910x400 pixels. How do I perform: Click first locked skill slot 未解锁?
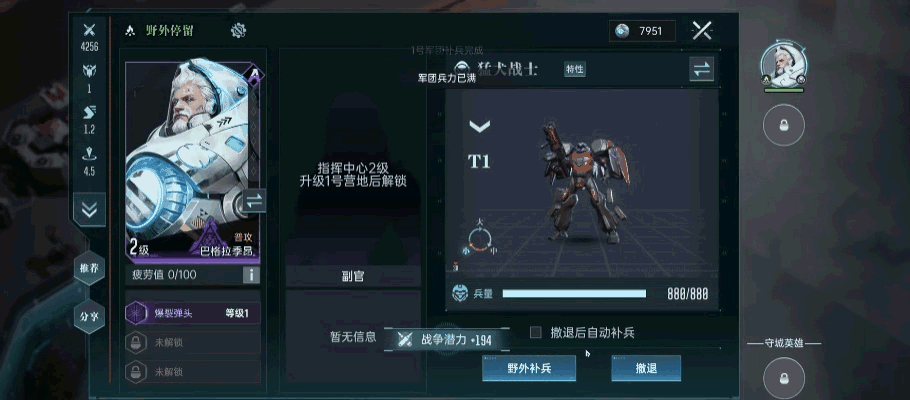(193, 343)
